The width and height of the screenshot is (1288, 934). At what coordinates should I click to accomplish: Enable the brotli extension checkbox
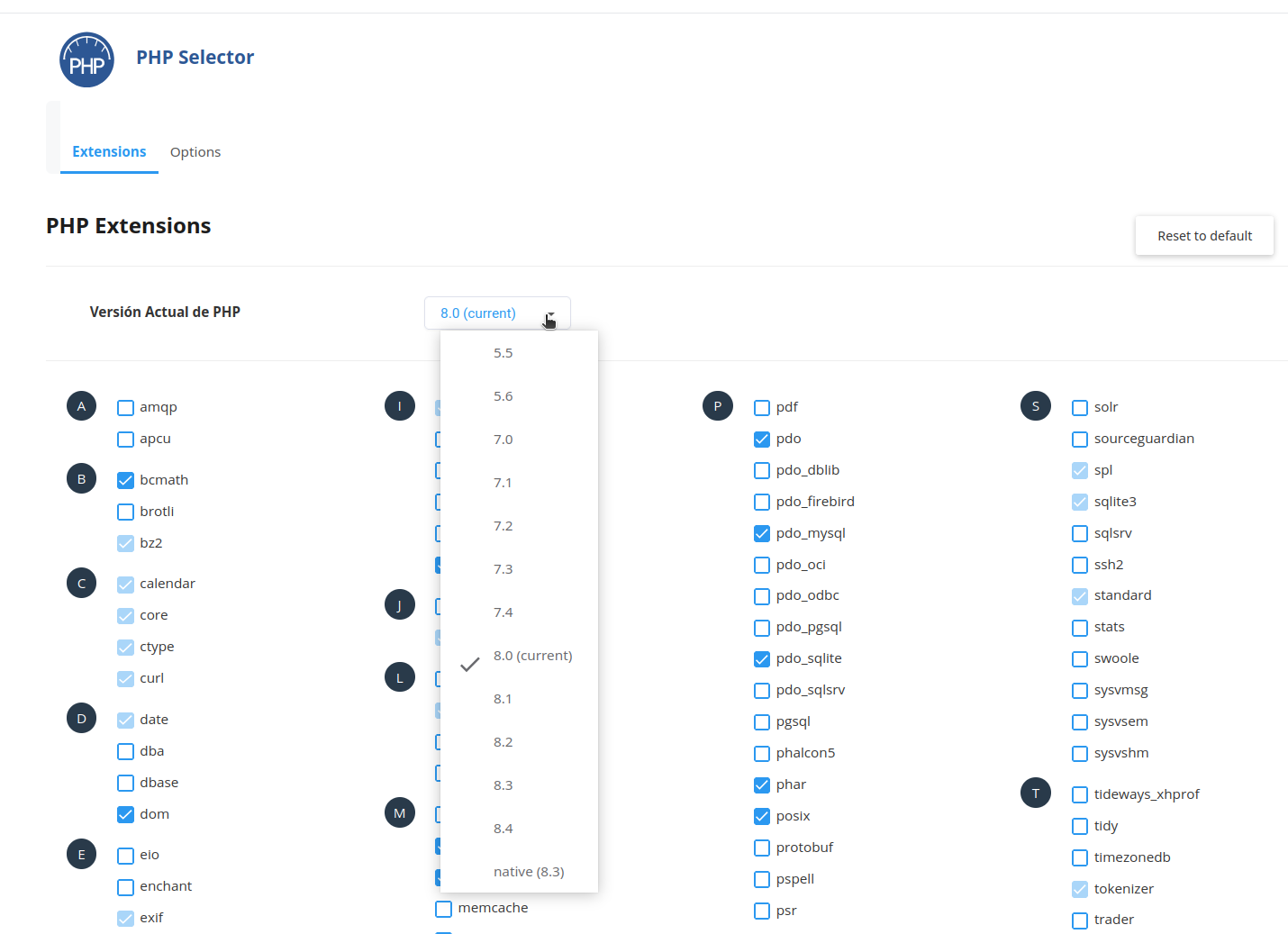point(125,512)
